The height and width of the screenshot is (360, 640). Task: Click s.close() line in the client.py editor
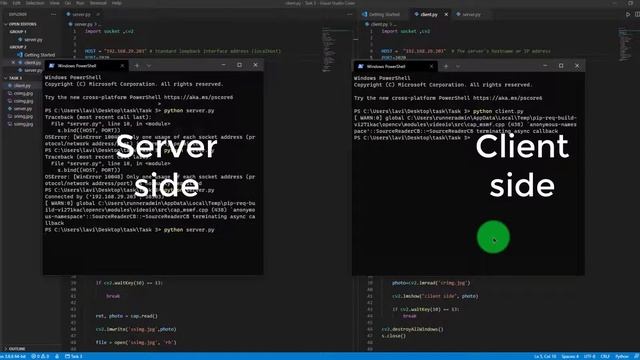coord(393,336)
